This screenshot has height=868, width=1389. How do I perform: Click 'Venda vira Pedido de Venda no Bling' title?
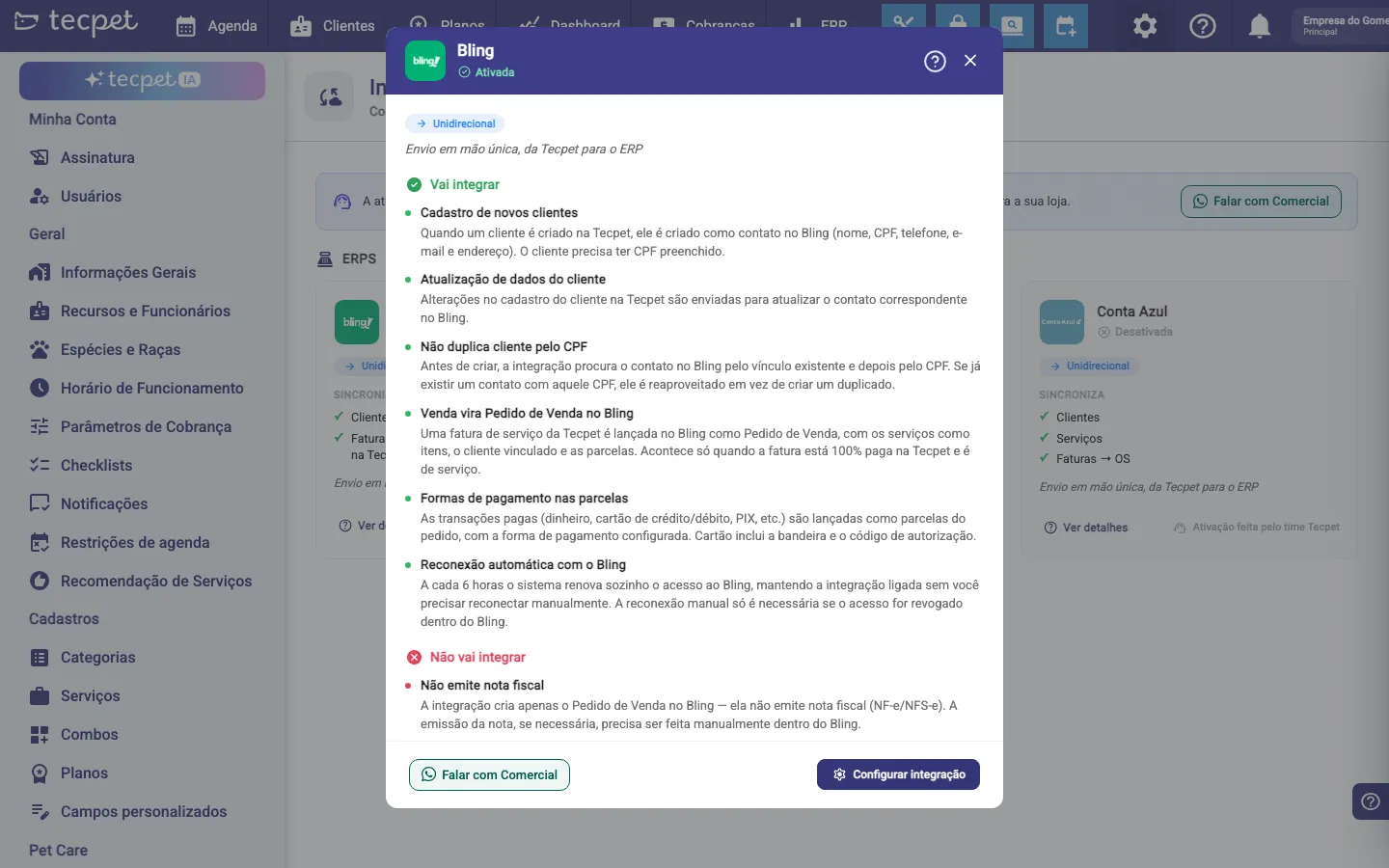coord(527,413)
